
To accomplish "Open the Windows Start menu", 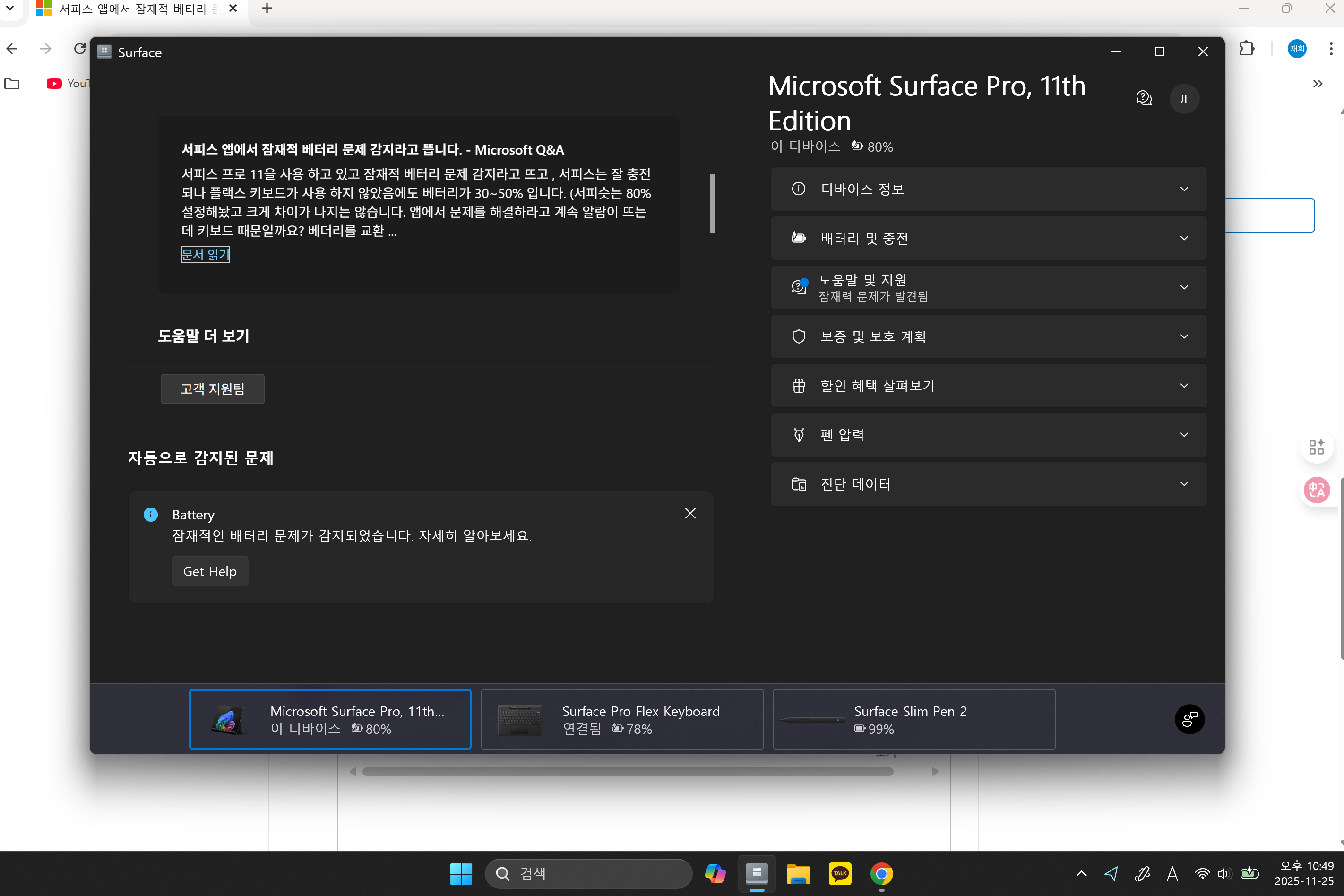I will 461,873.
